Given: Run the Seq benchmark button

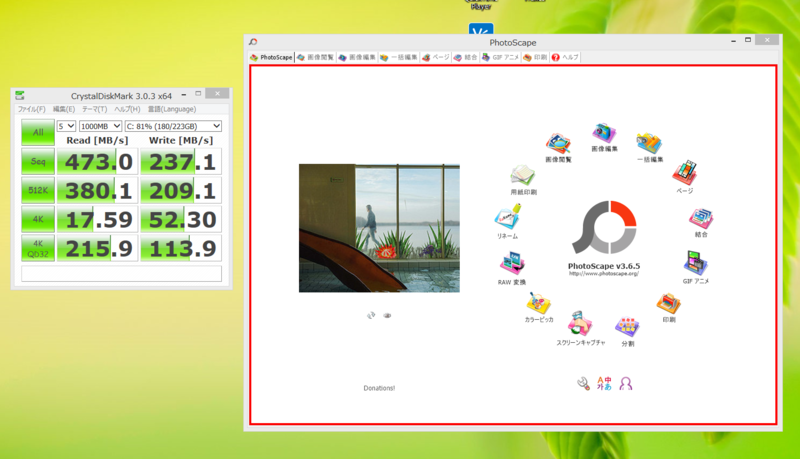Looking at the screenshot, I should click(38, 162).
